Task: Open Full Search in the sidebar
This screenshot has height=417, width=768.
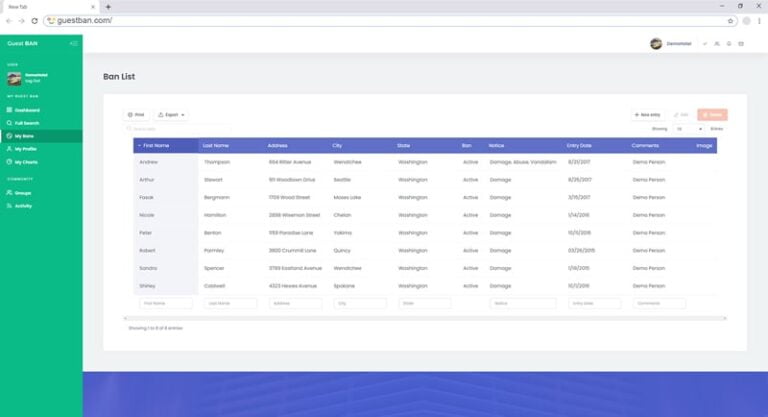Action: click(27, 123)
